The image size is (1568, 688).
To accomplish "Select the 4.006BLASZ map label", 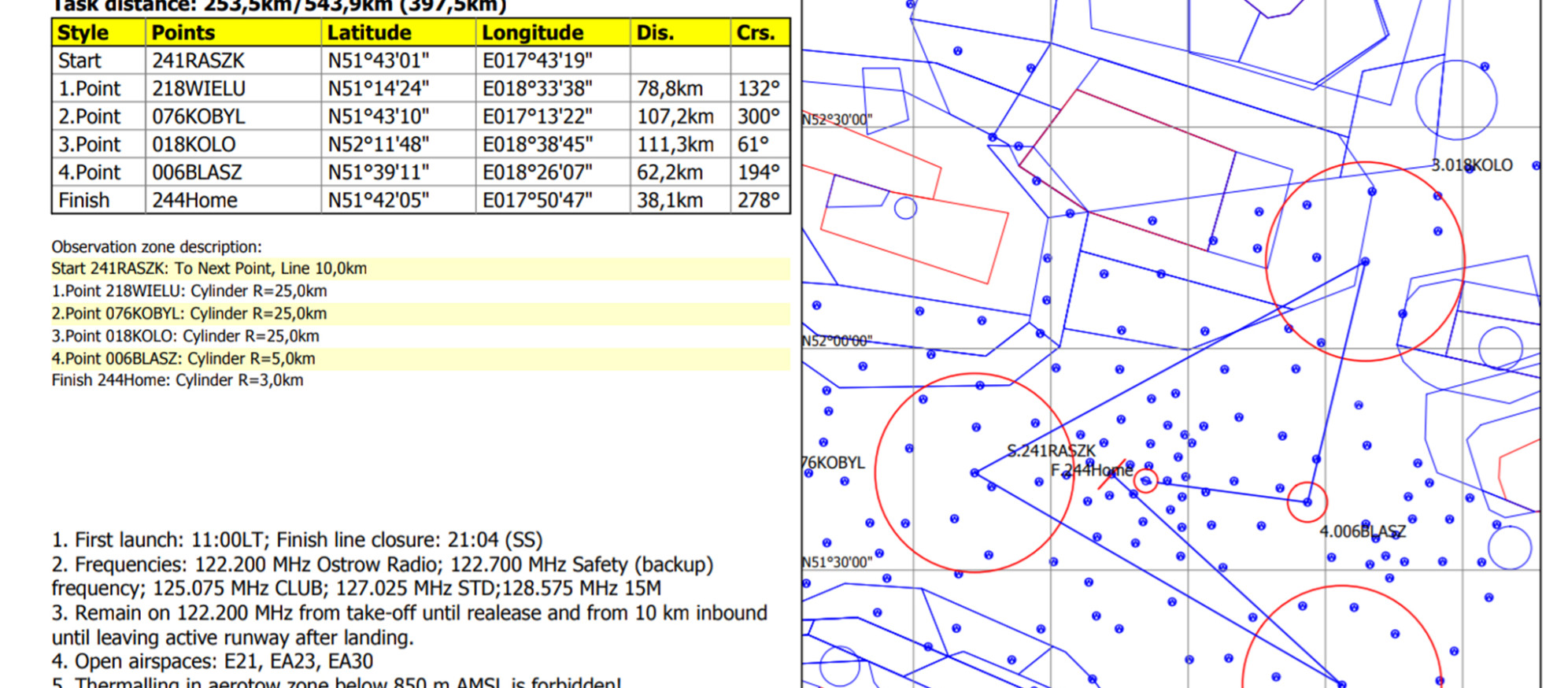I will (1362, 532).
